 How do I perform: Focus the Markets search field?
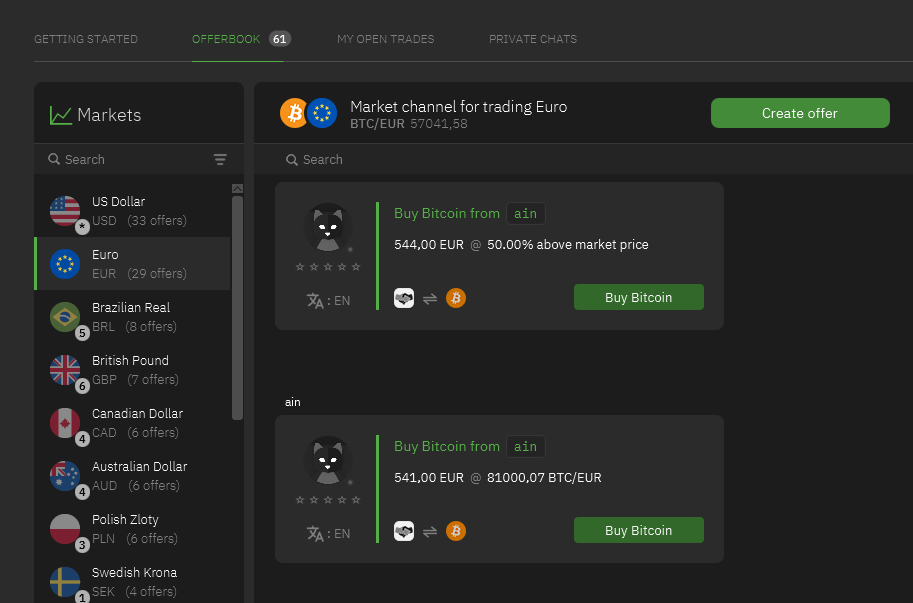(130, 160)
